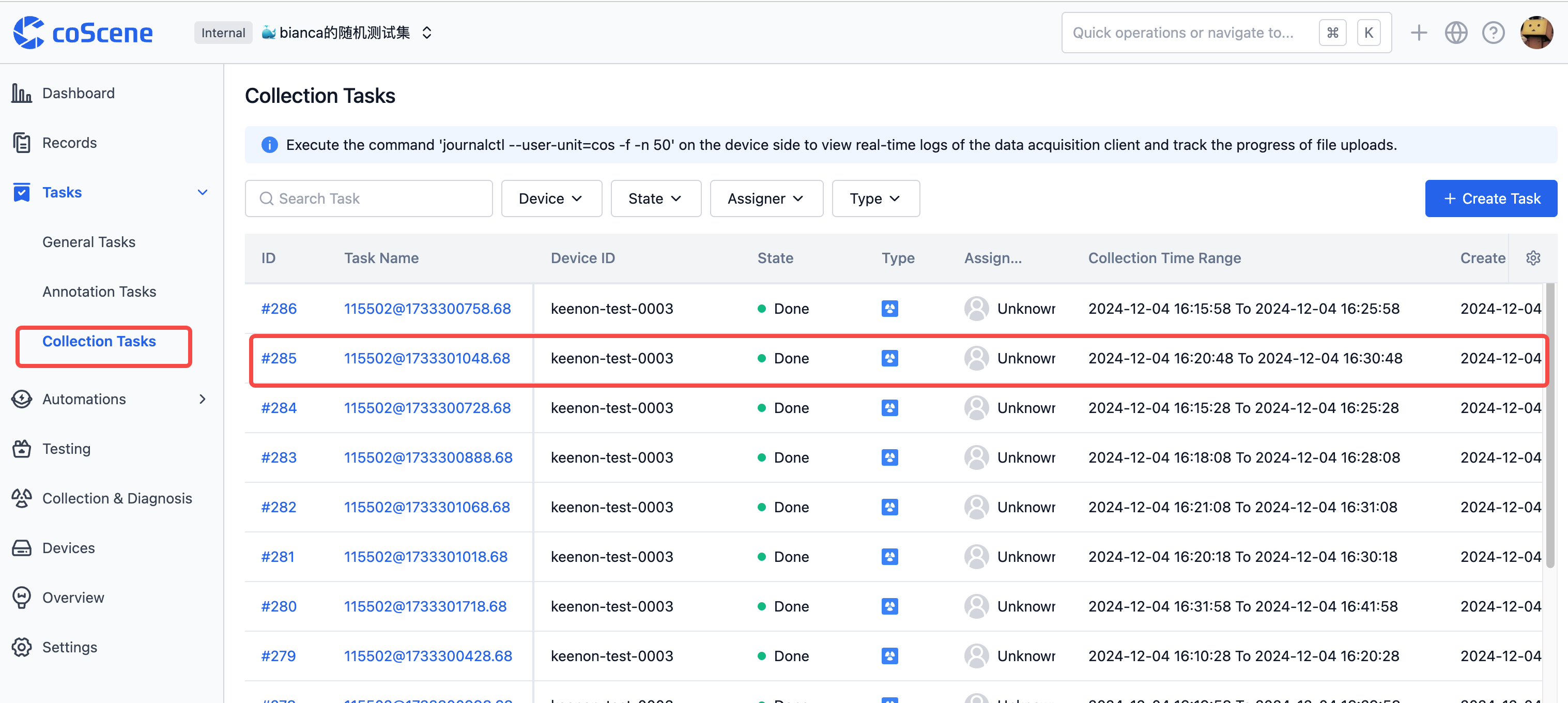The image size is (1568, 703).
Task: Open the help question mark icon
Action: pyautogui.click(x=1493, y=32)
